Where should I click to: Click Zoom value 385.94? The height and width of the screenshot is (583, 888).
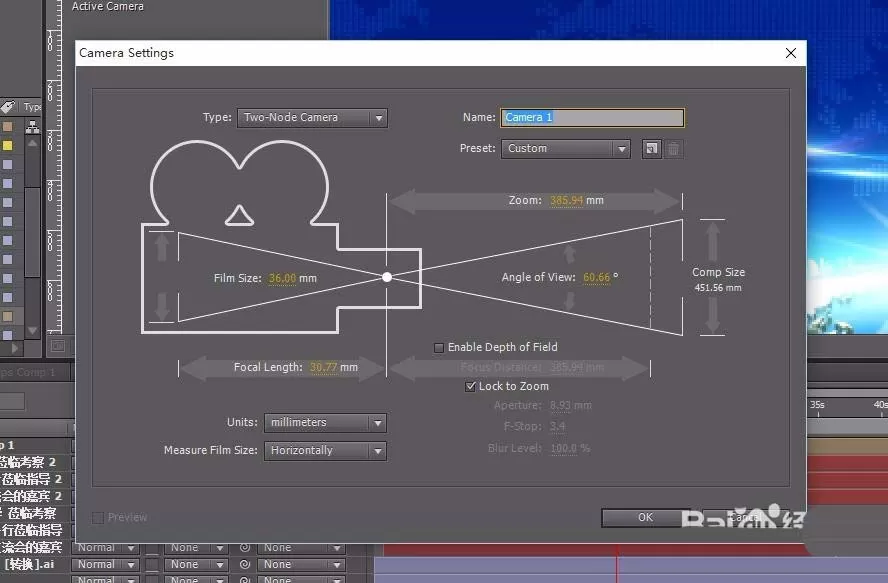[x=566, y=200]
